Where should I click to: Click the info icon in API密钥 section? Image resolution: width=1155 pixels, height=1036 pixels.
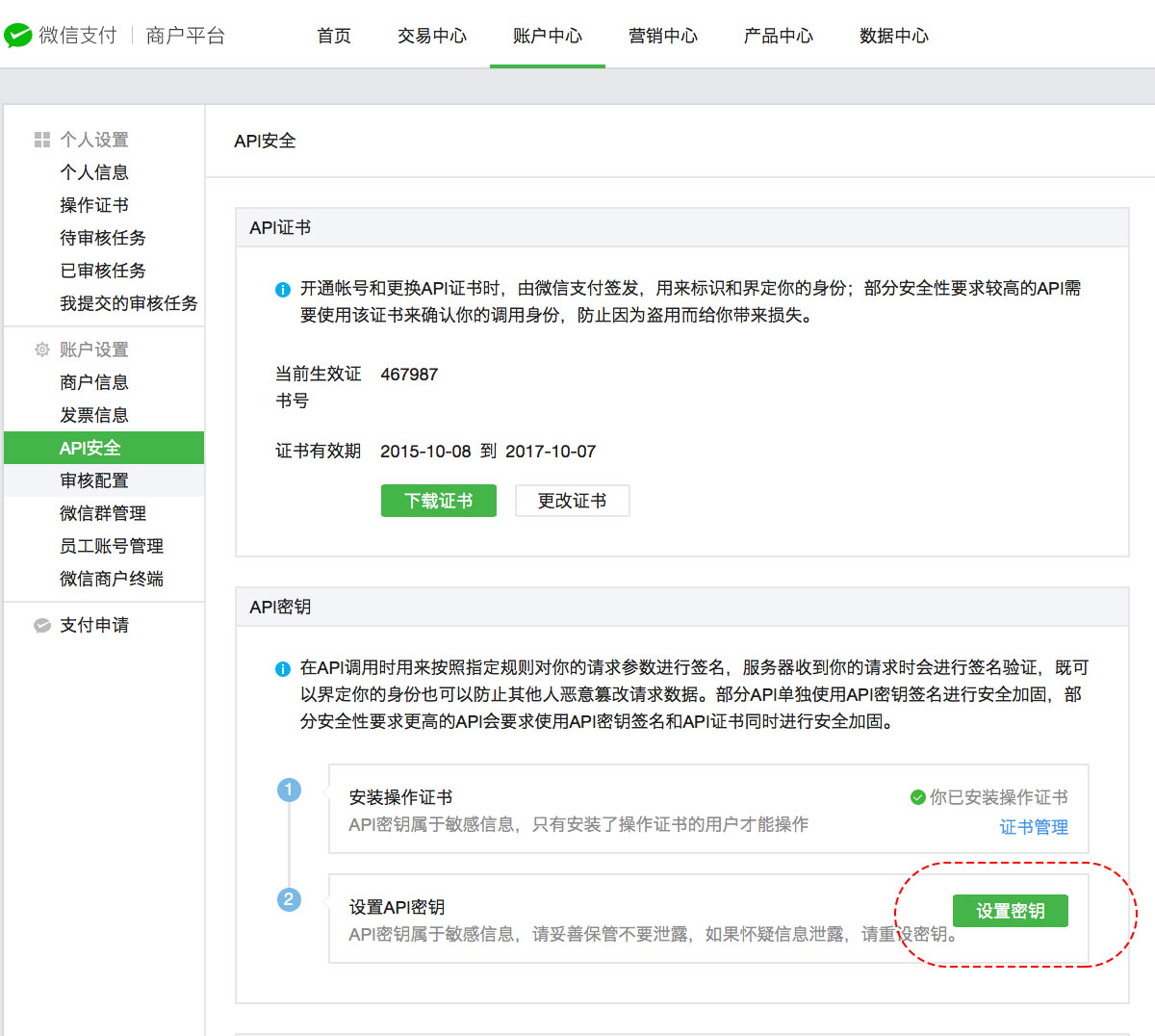pos(283,668)
